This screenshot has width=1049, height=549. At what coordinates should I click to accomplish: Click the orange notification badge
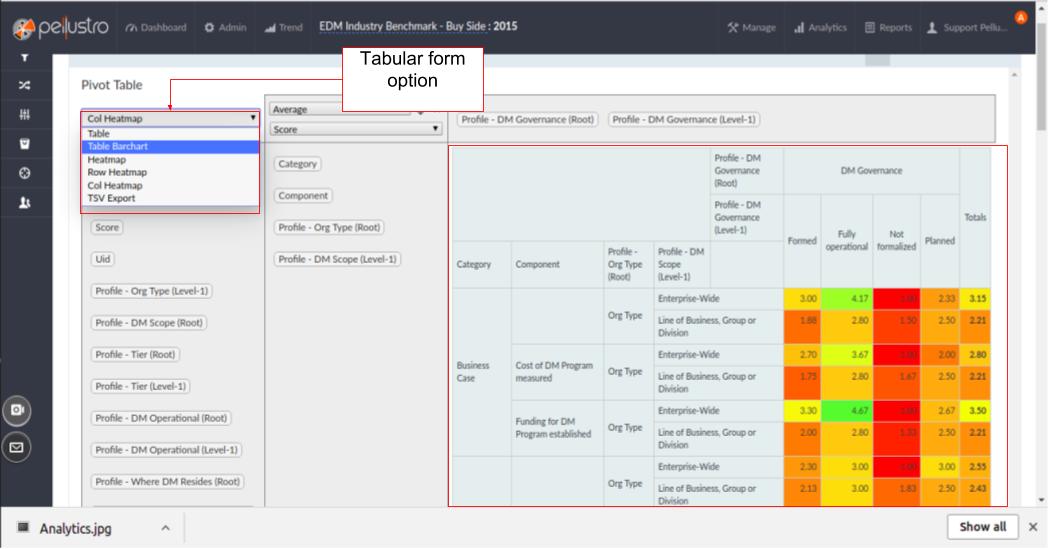pyautogui.click(x=1020, y=18)
